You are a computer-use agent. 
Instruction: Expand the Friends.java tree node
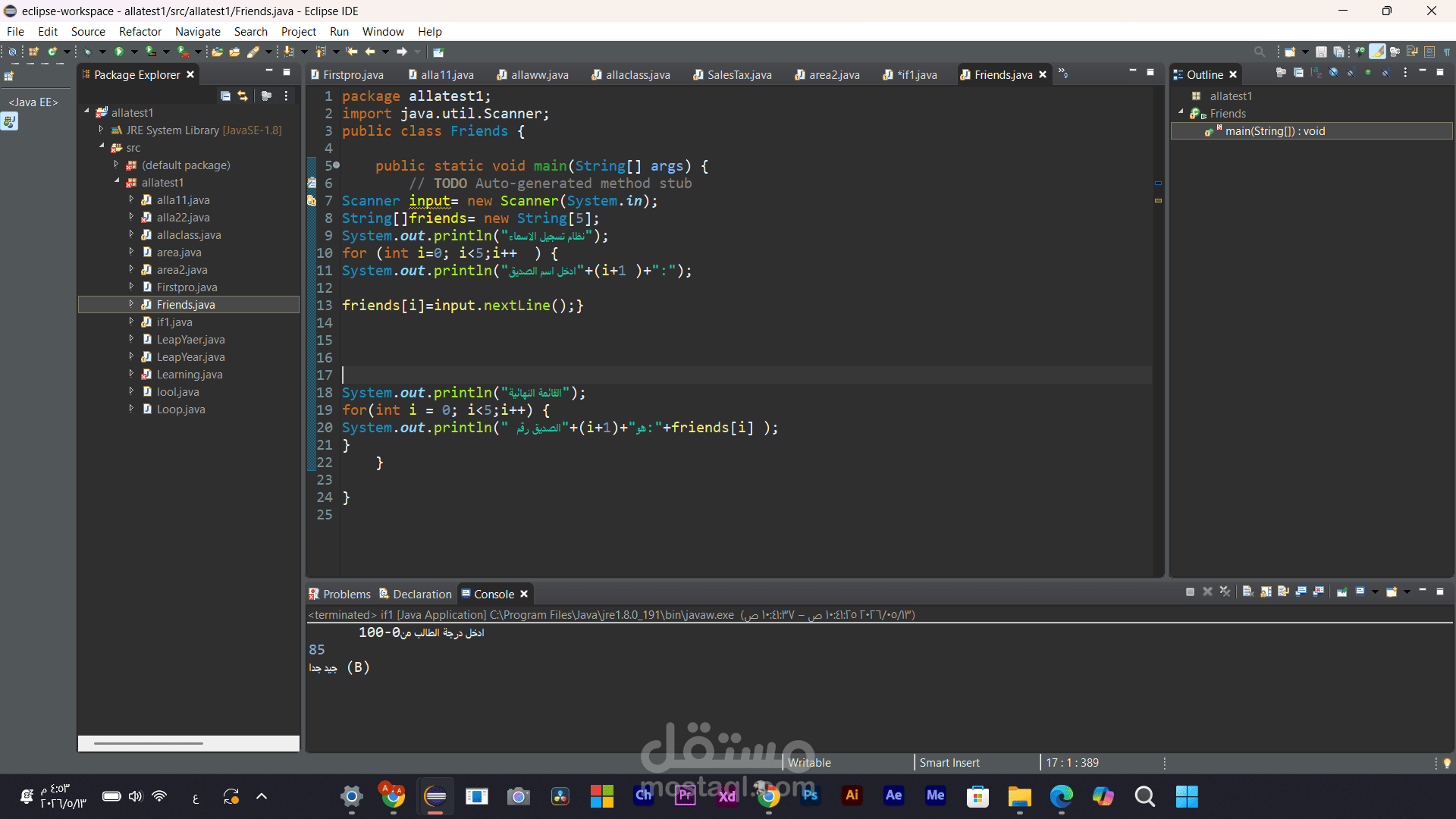(131, 304)
